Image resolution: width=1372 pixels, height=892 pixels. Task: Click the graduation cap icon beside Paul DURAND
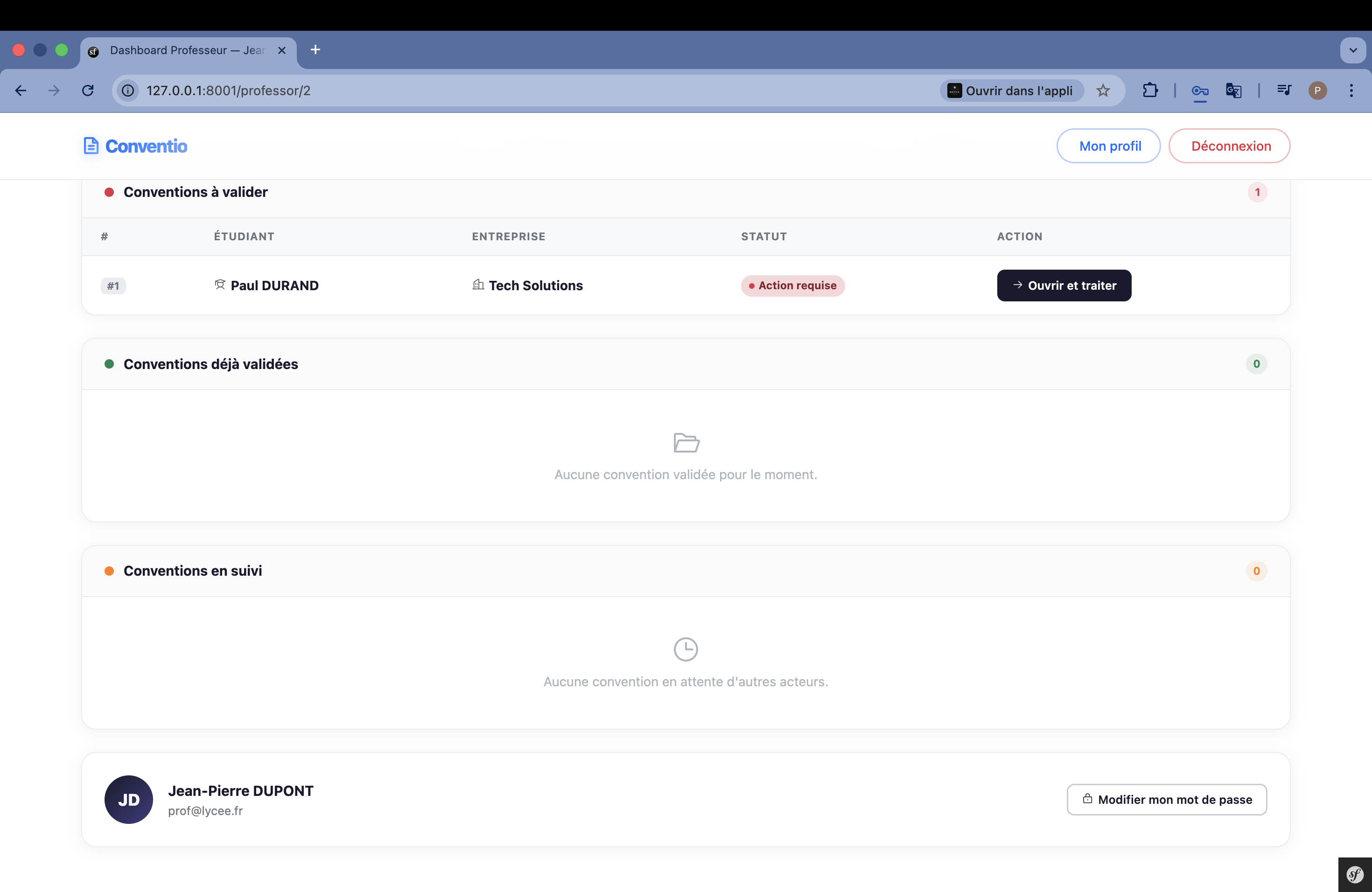tap(220, 285)
